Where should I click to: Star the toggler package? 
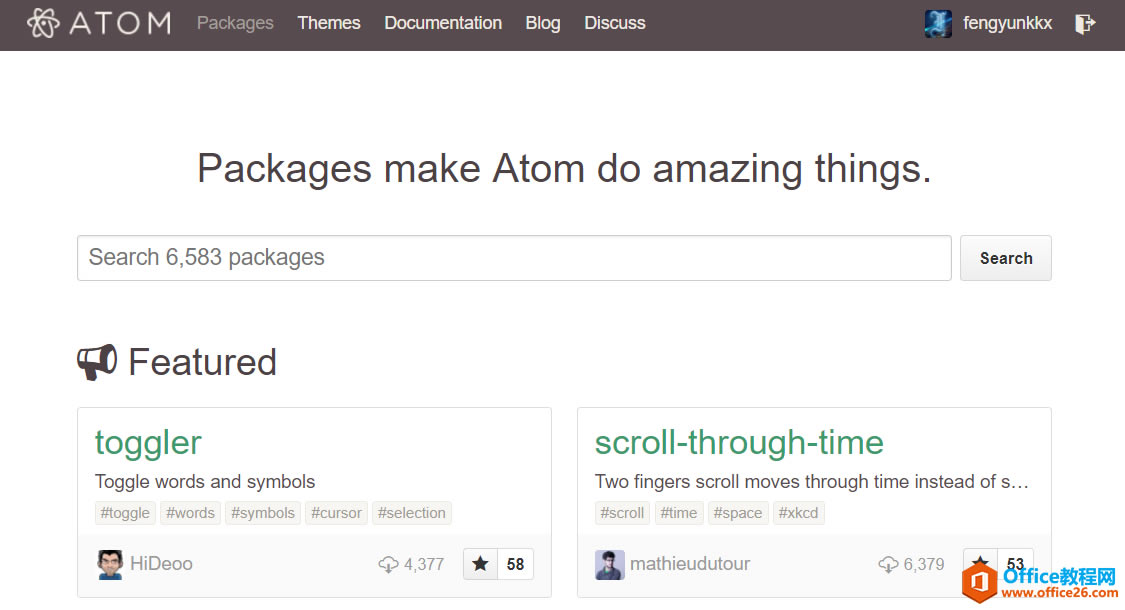(x=480, y=564)
